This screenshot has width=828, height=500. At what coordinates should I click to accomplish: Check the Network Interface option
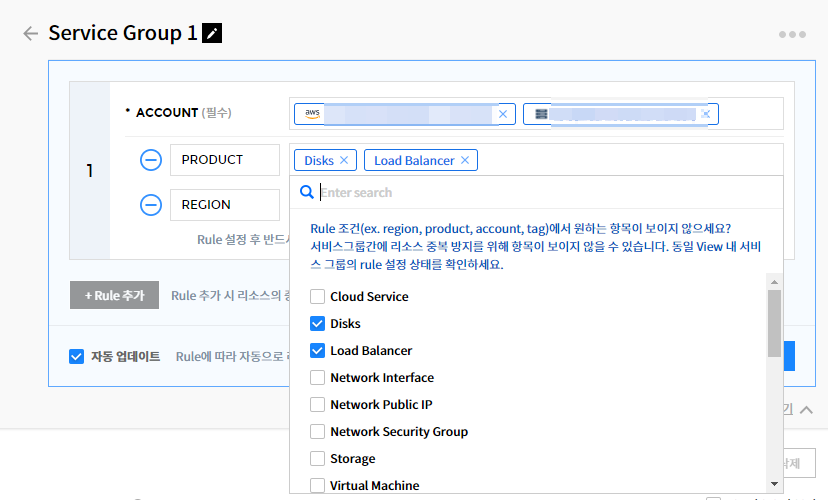pyautogui.click(x=318, y=378)
